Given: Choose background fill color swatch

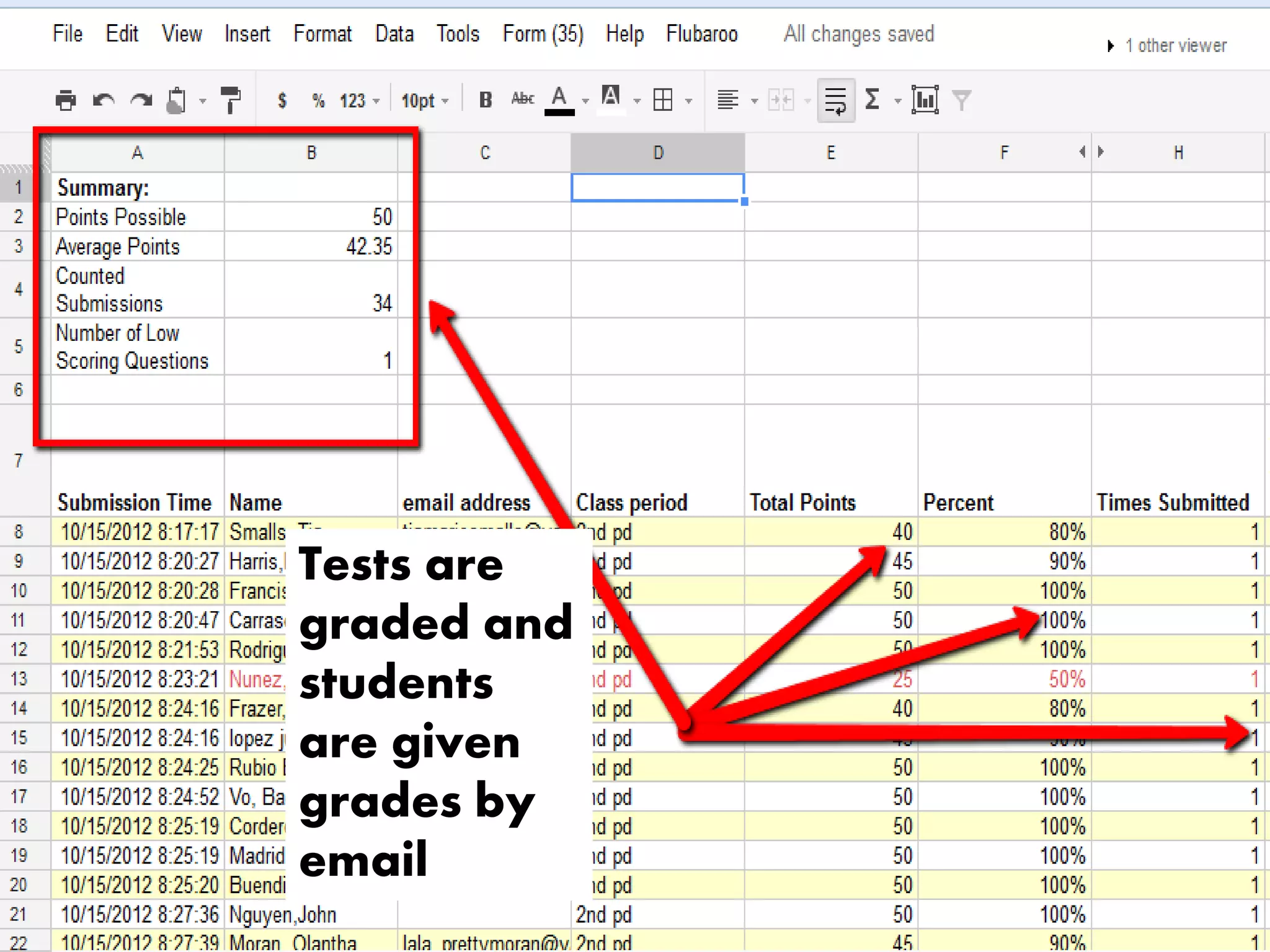Looking at the screenshot, I should (x=611, y=99).
